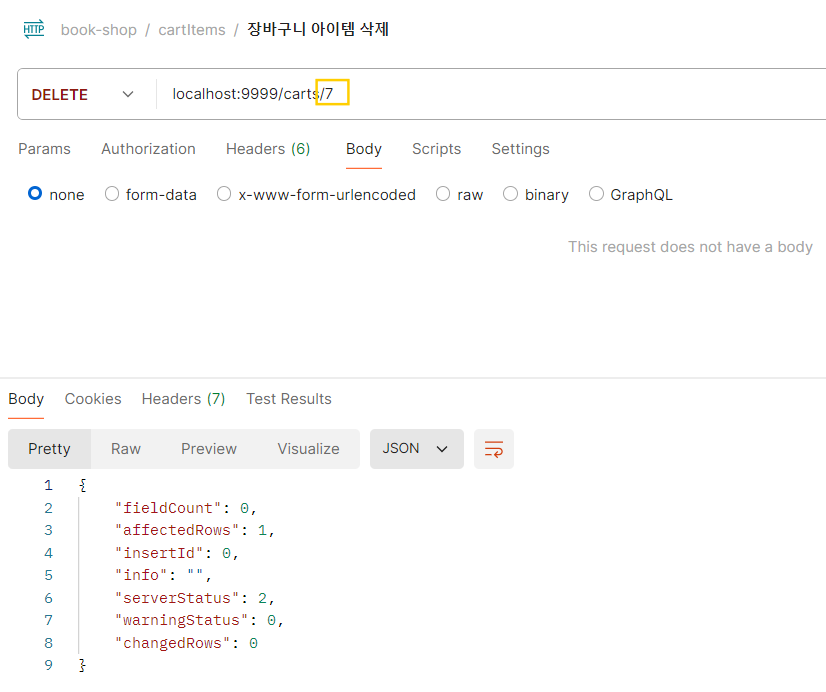Click line number 1 in response gutter
Image resolution: width=826 pixels, height=692 pixels.
click(48, 485)
